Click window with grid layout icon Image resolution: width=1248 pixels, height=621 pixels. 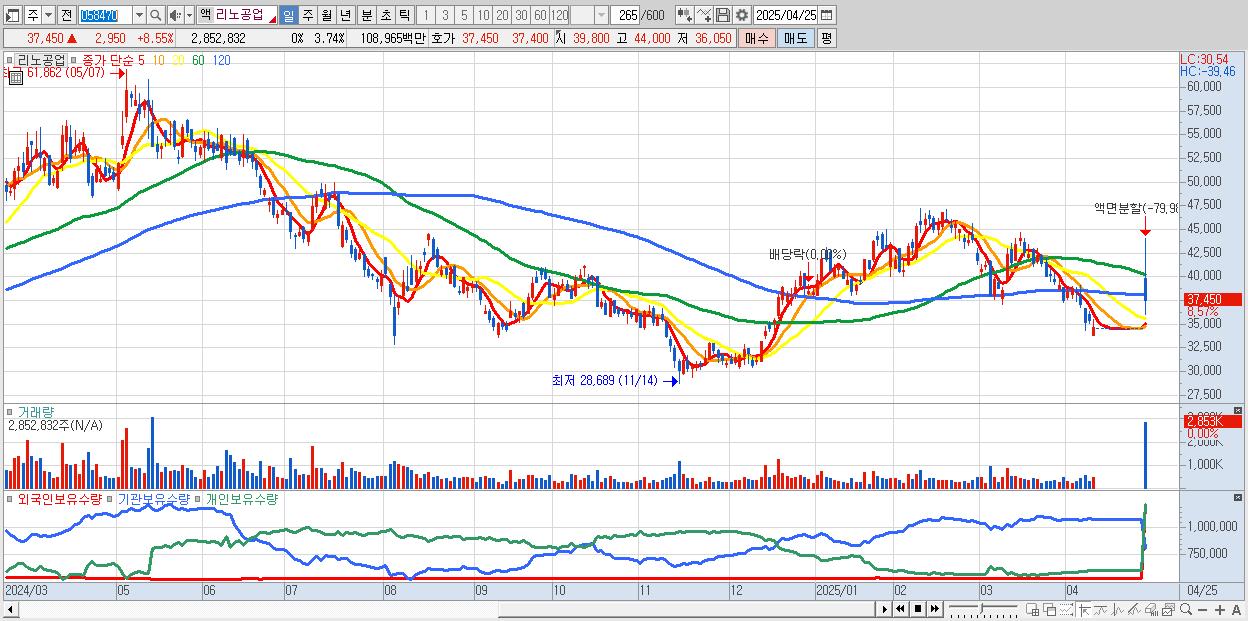click(x=1033, y=609)
